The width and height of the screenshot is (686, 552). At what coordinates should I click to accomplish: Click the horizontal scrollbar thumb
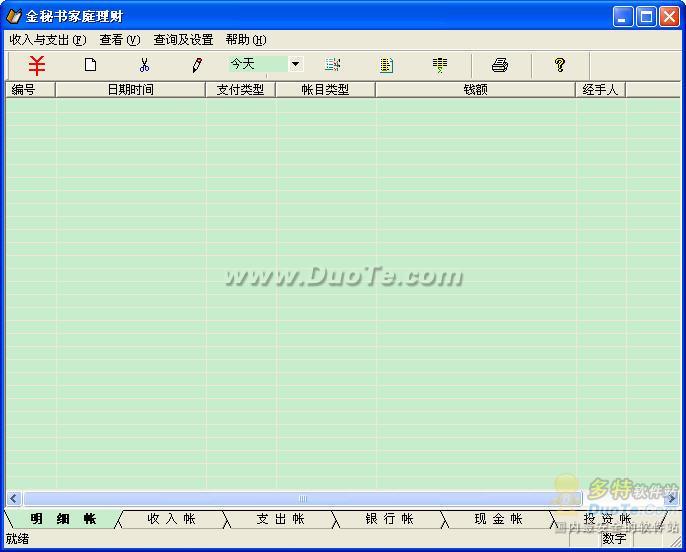pos(303,499)
